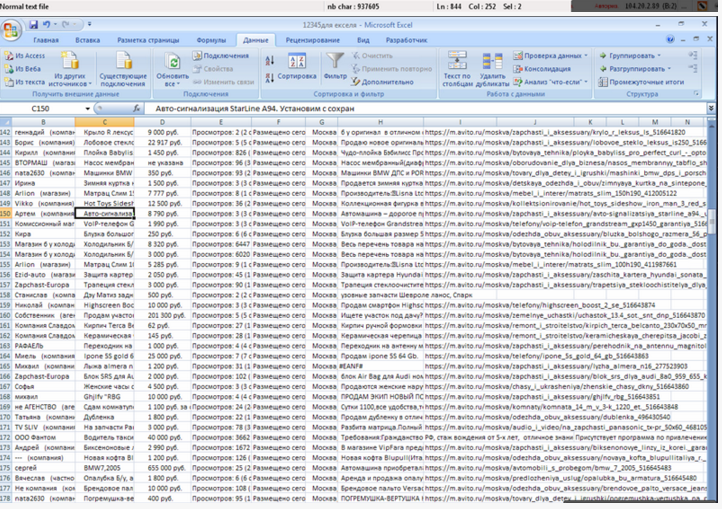This screenshot has width=722, height=509.
Task: Expand the Name Box dropdown arrow
Action: pos(87,108)
